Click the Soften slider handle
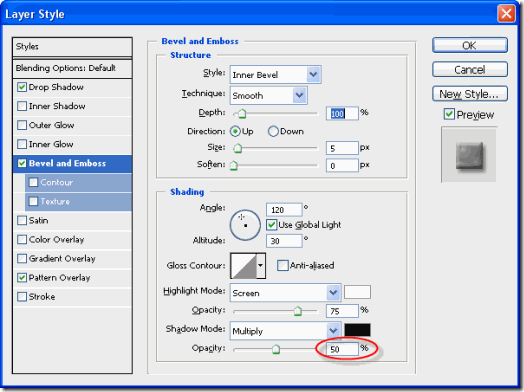The height and width of the screenshot is (392, 524). click(234, 165)
